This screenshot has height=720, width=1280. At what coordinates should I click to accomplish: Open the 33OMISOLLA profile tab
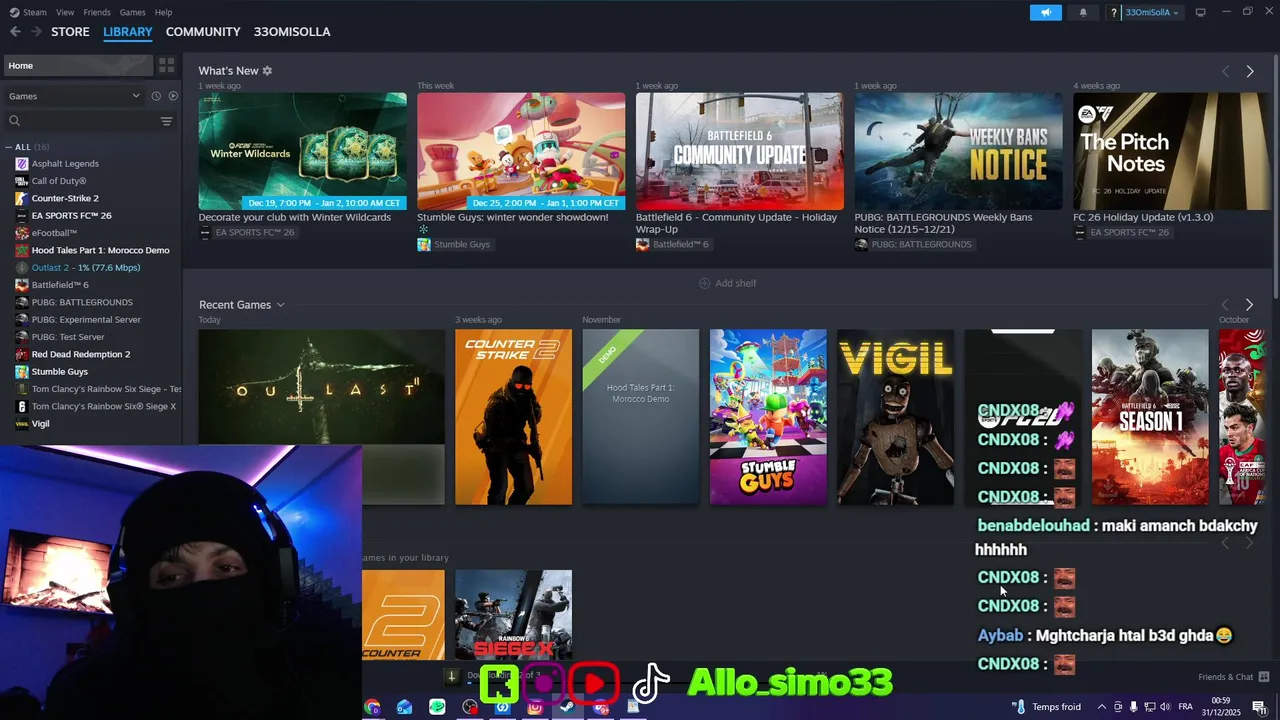292,32
